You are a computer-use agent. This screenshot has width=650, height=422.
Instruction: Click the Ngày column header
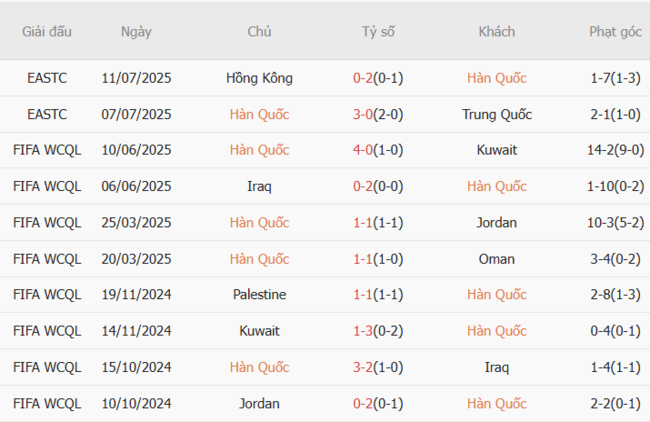click(136, 32)
